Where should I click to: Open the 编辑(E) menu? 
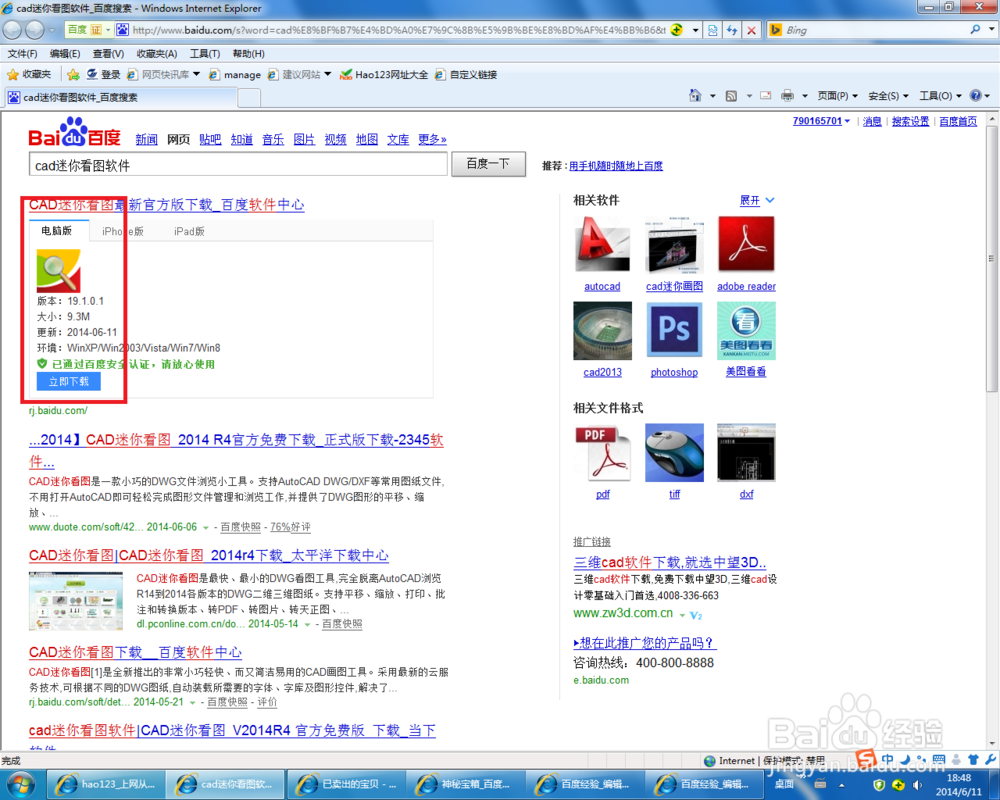point(65,54)
